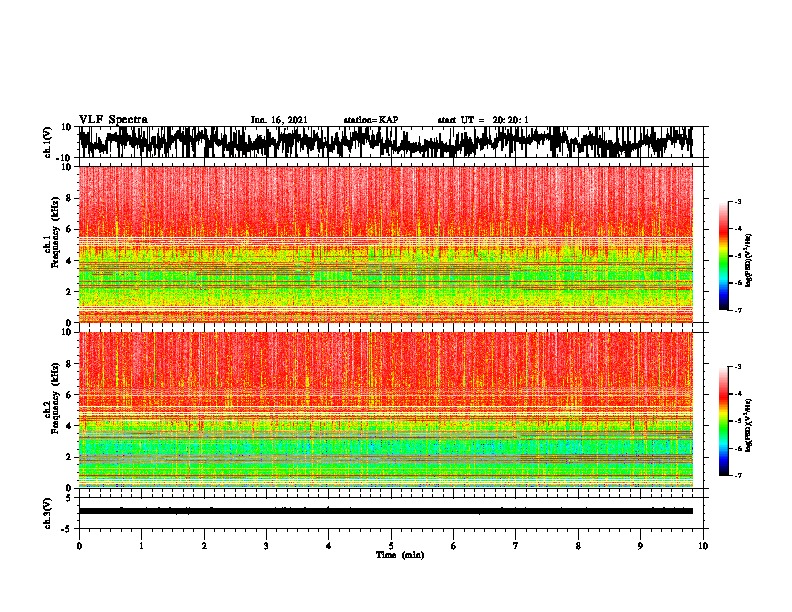Click the ch.3(V) black signal bar

point(386,511)
